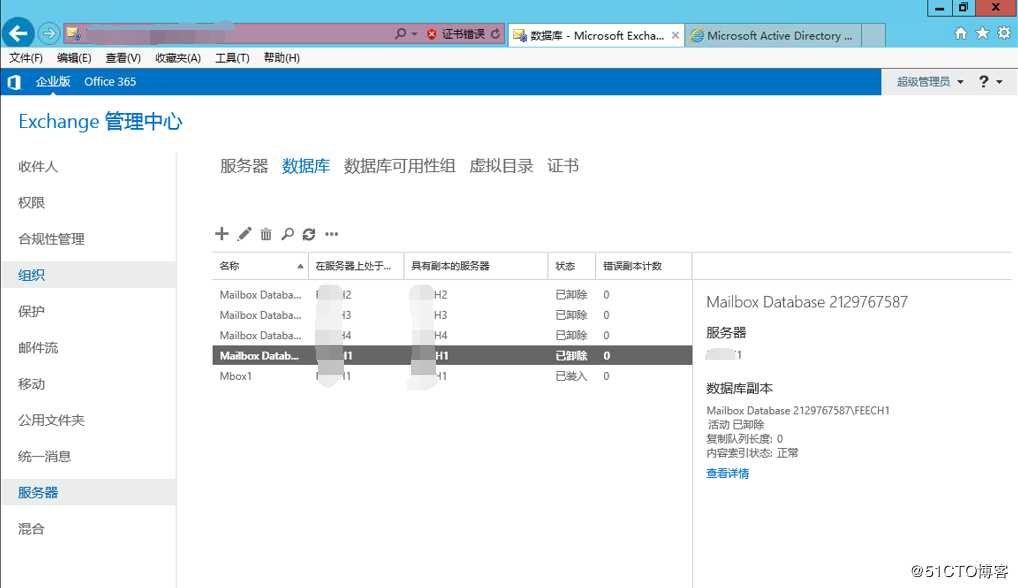The width and height of the screenshot is (1018, 588).
Task: Go to 服务器 in left sidebar
Action: click(89, 492)
